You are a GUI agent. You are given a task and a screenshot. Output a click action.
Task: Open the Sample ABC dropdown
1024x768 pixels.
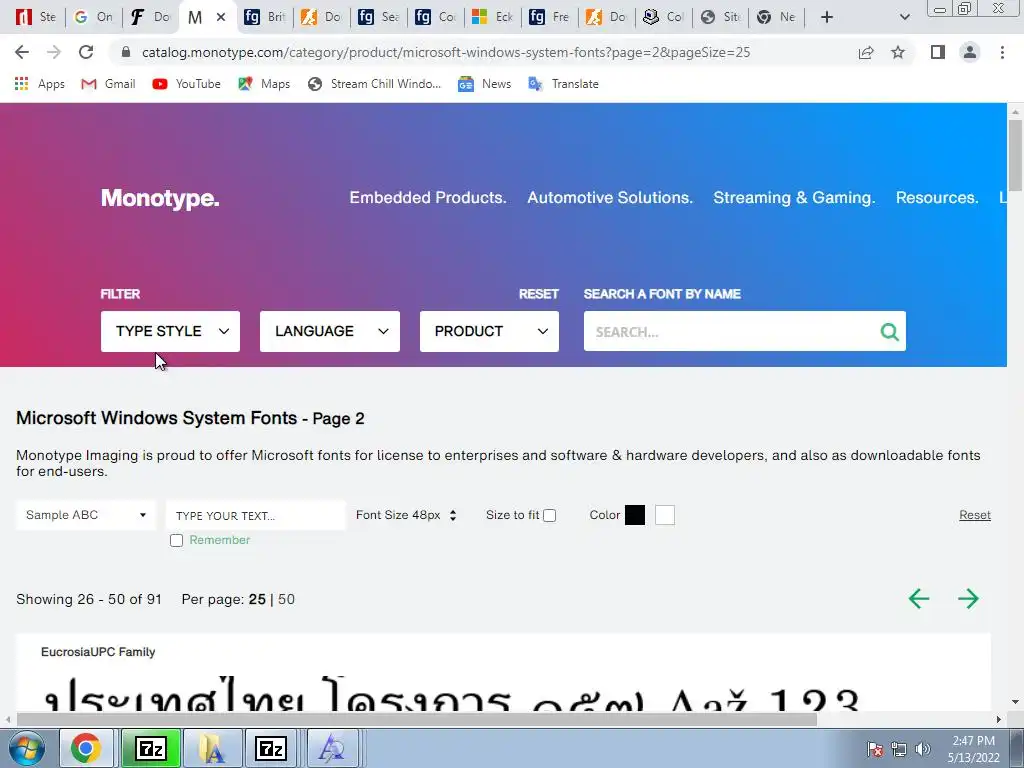point(86,515)
